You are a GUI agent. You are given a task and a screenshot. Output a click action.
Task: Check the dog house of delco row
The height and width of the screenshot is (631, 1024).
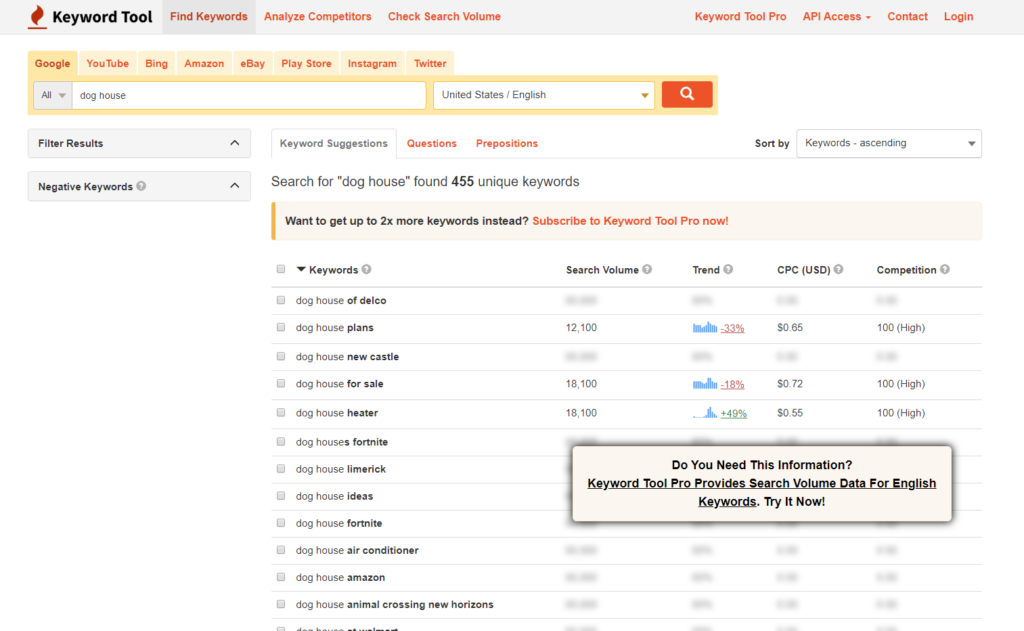(281, 300)
